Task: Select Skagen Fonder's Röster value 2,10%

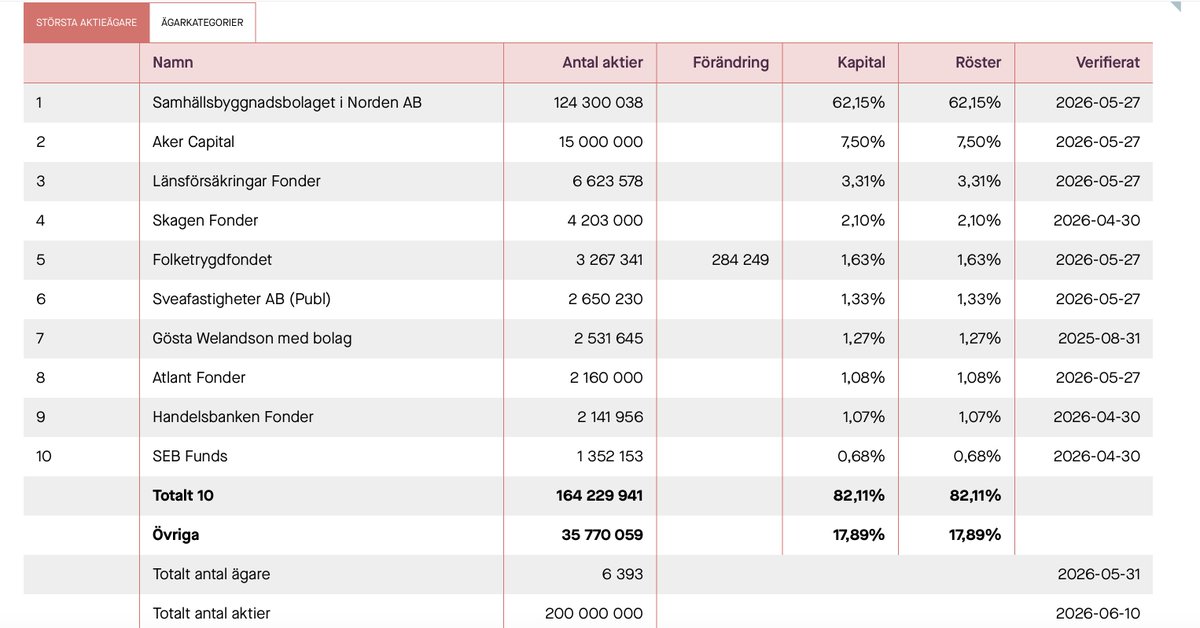Action: pos(979,220)
